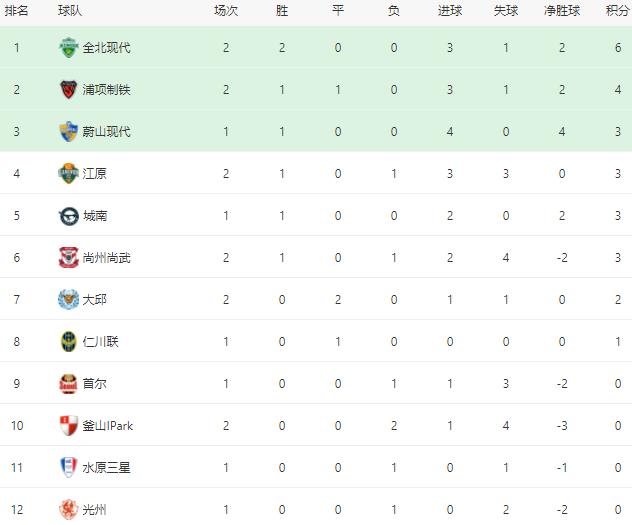Click the 全北现代 team logo
Viewport: 632px width, 525px height.
[69, 48]
